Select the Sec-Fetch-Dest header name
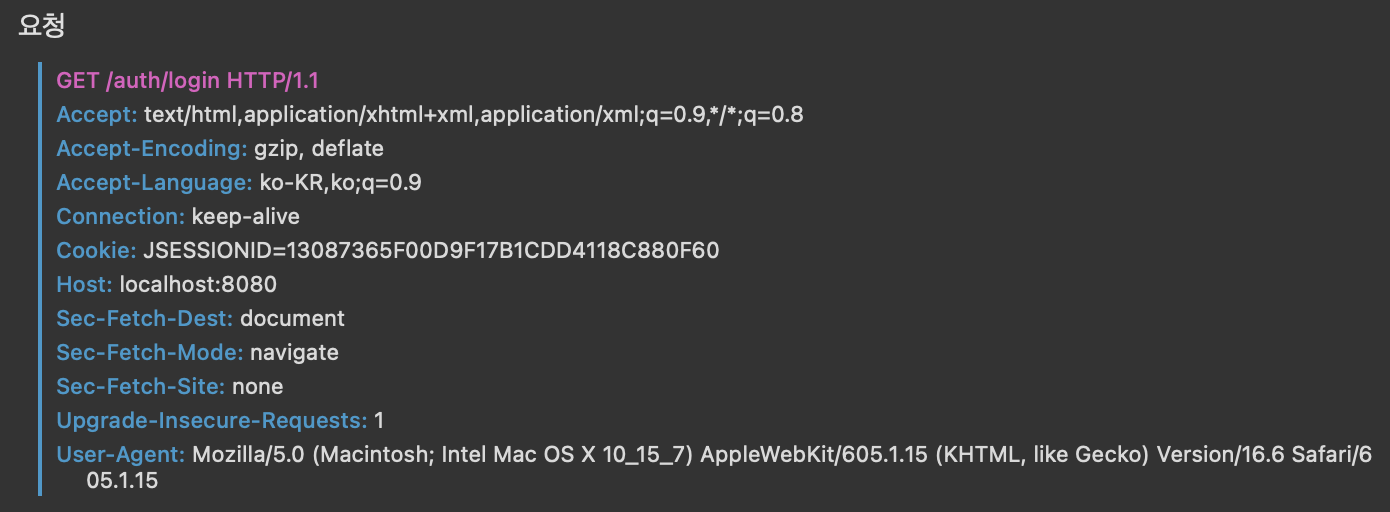Image resolution: width=1390 pixels, height=512 pixels. pos(144,319)
